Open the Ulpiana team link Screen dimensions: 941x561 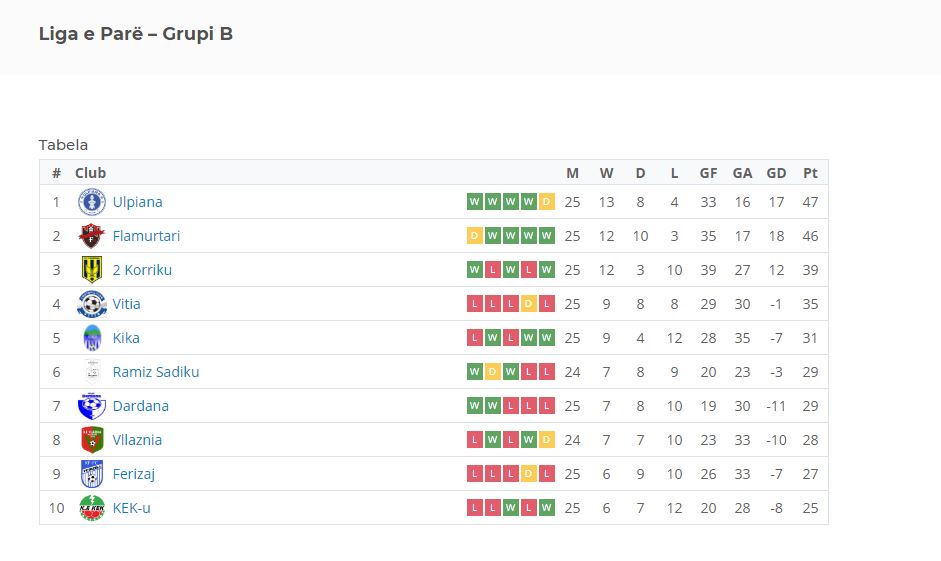[137, 202]
